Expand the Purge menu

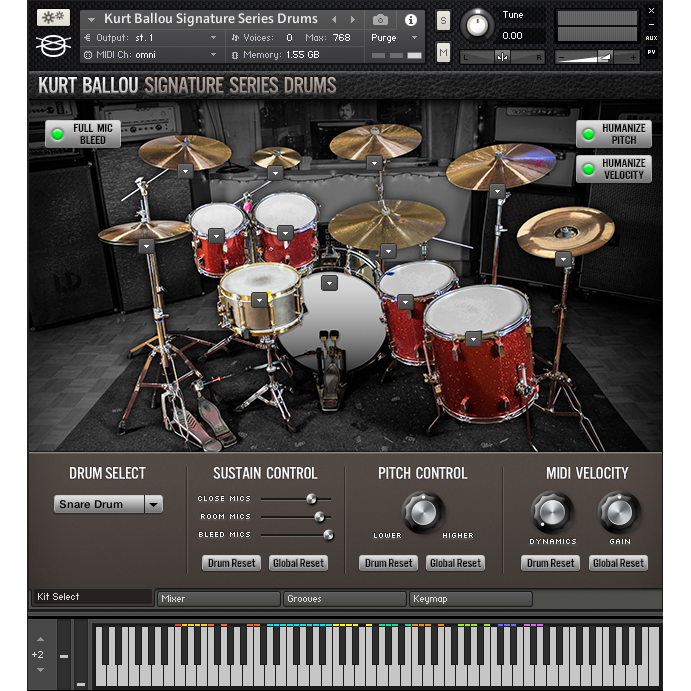tap(396, 37)
